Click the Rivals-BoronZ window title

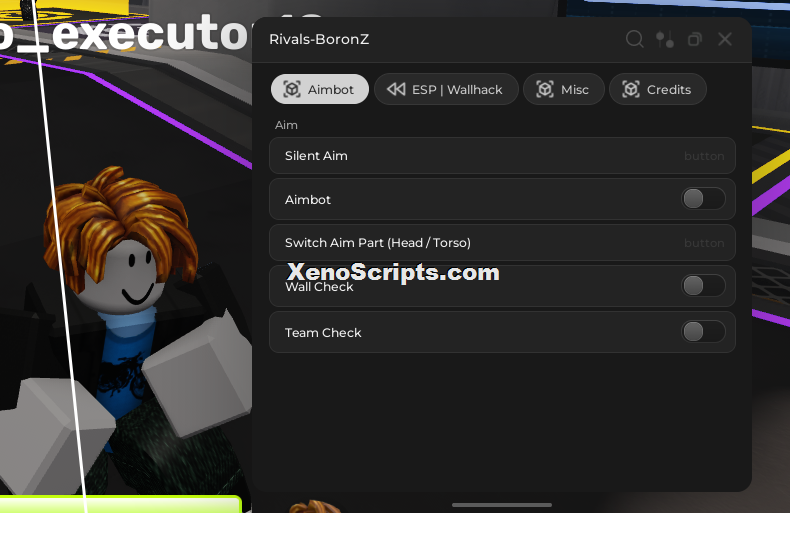319,39
